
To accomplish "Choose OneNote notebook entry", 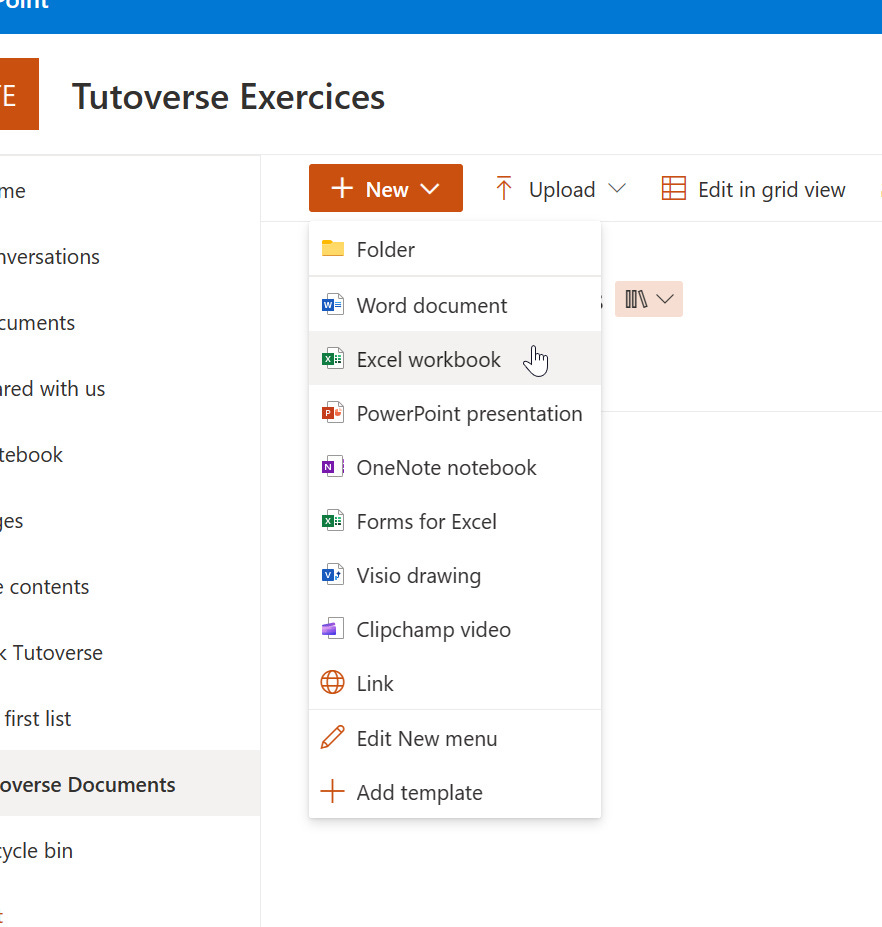I will (455, 467).
